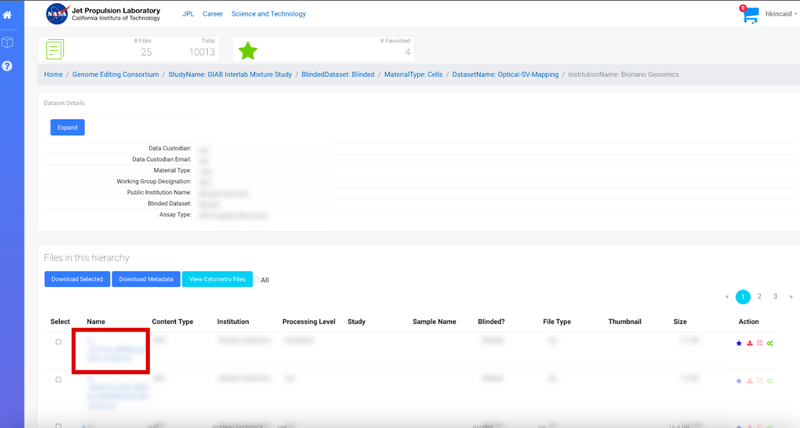Viewport: 800px width, 428px height.
Task: Click the Institution column header
Action: (233, 322)
